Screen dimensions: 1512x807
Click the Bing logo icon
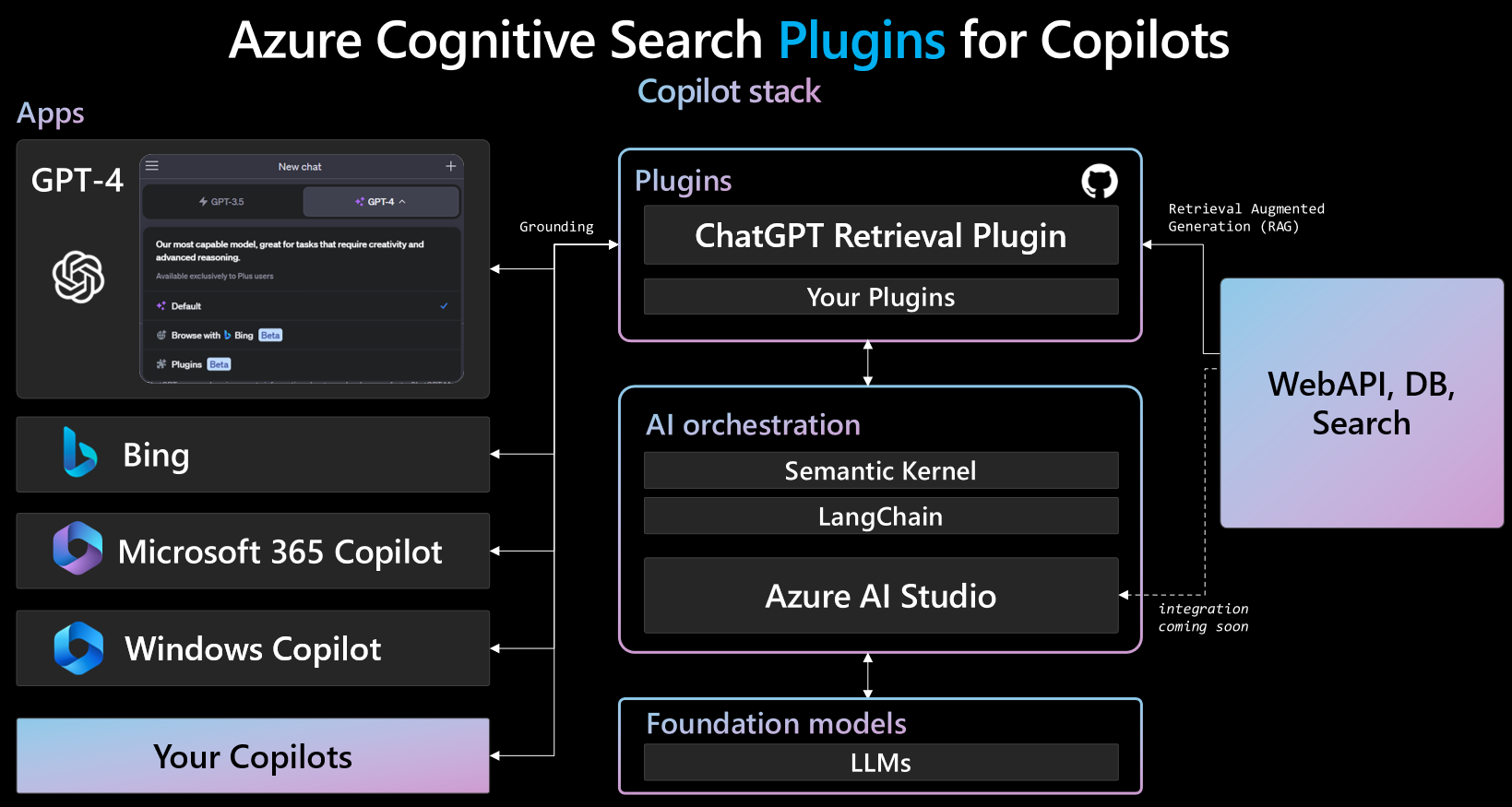(80, 452)
